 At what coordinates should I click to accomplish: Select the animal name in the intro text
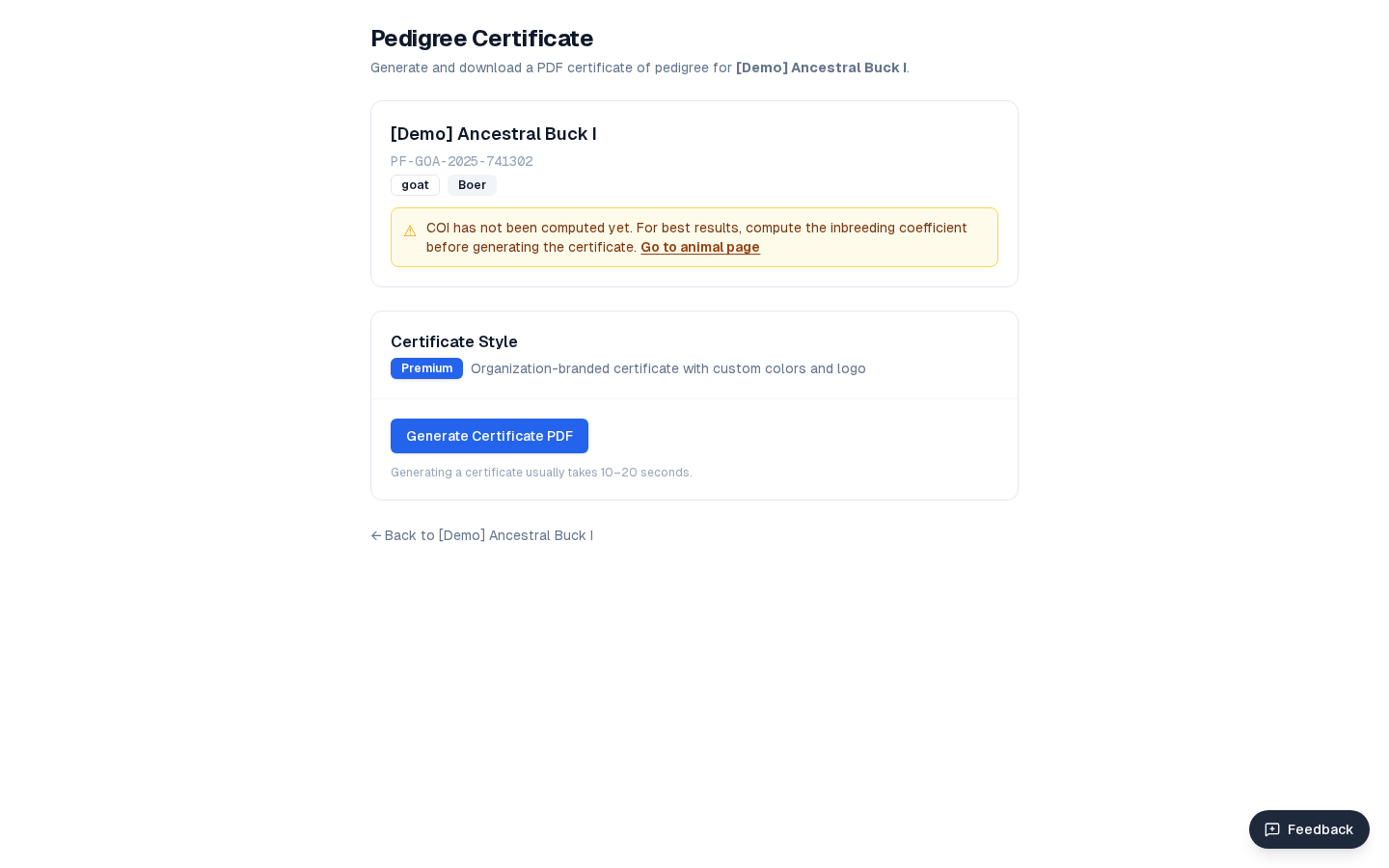(x=821, y=68)
